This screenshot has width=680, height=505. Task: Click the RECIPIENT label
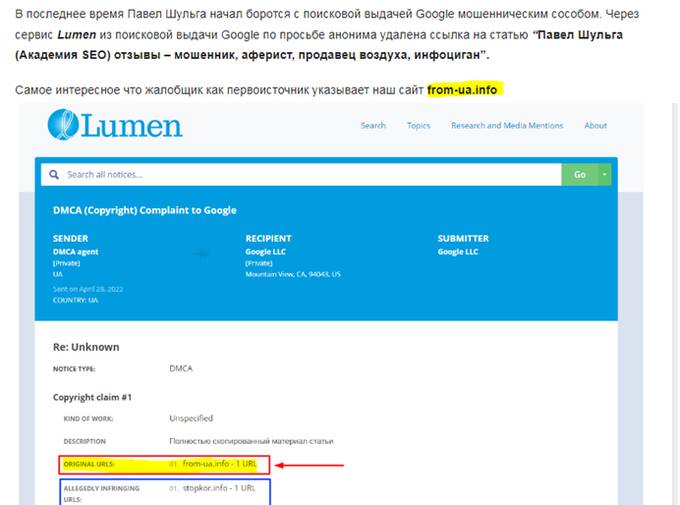coord(268,239)
